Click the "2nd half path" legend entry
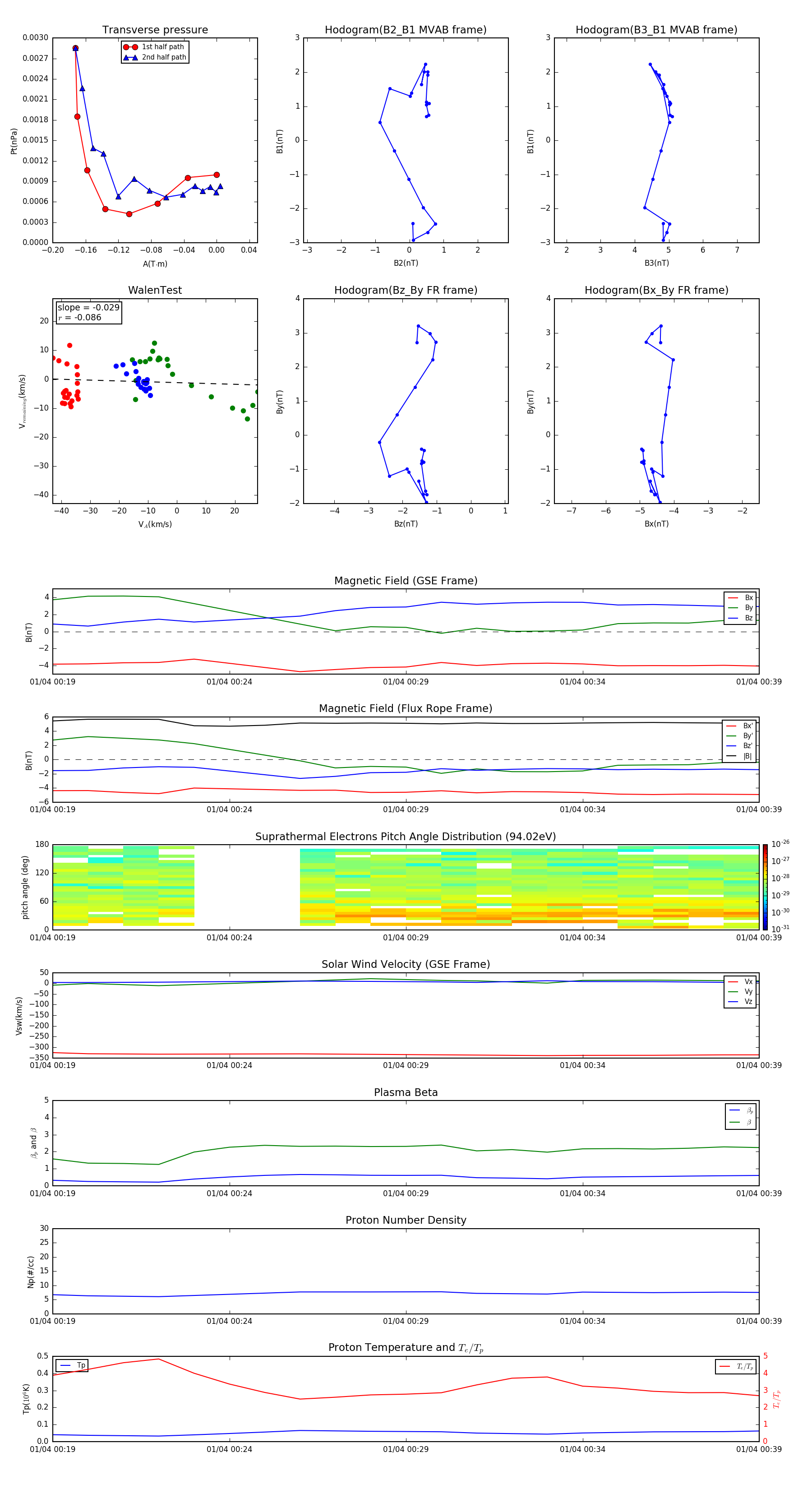The image size is (812, 1489). click(x=154, y=57)
